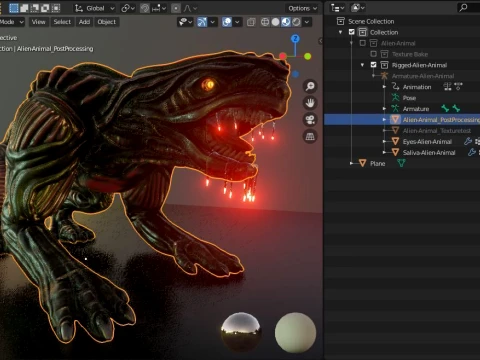This screenshot has width=480, height=360.
Task: Open the snapping options dropdown
Action: coord(159,8)
